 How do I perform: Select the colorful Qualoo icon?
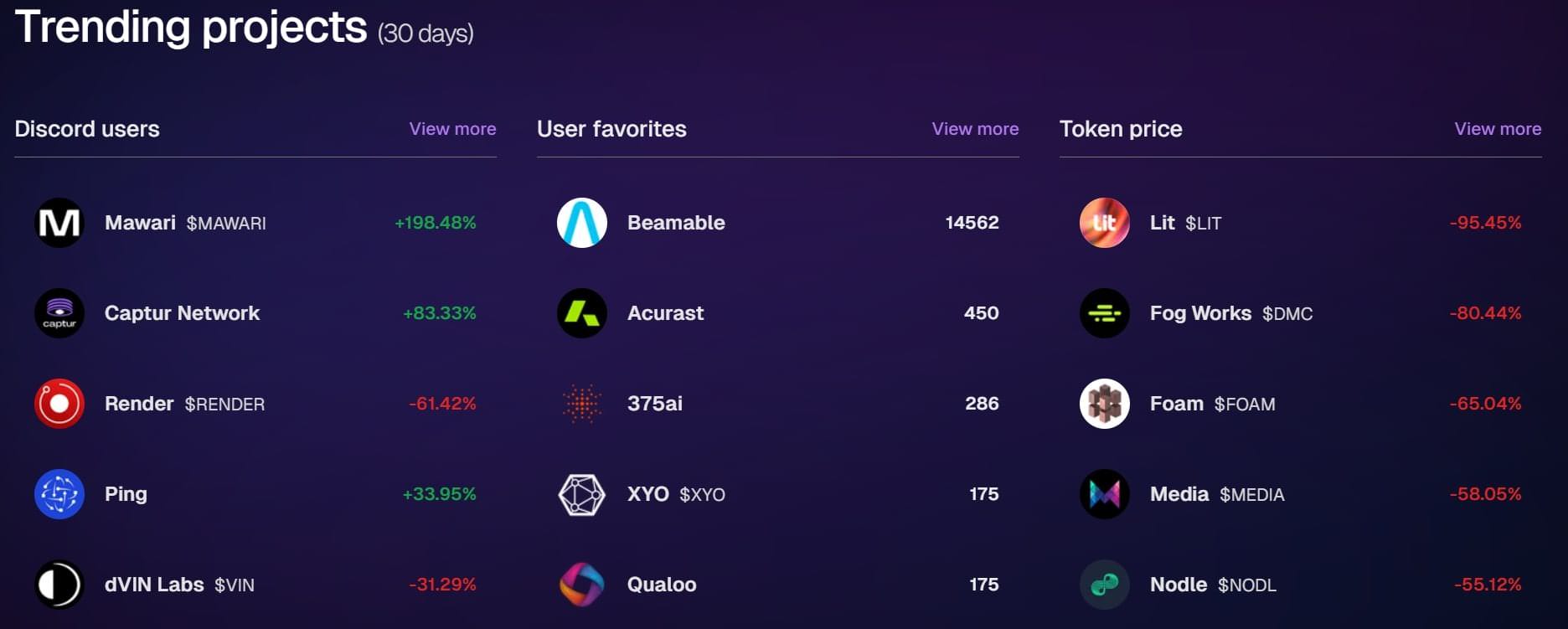(x=582, y=585)
